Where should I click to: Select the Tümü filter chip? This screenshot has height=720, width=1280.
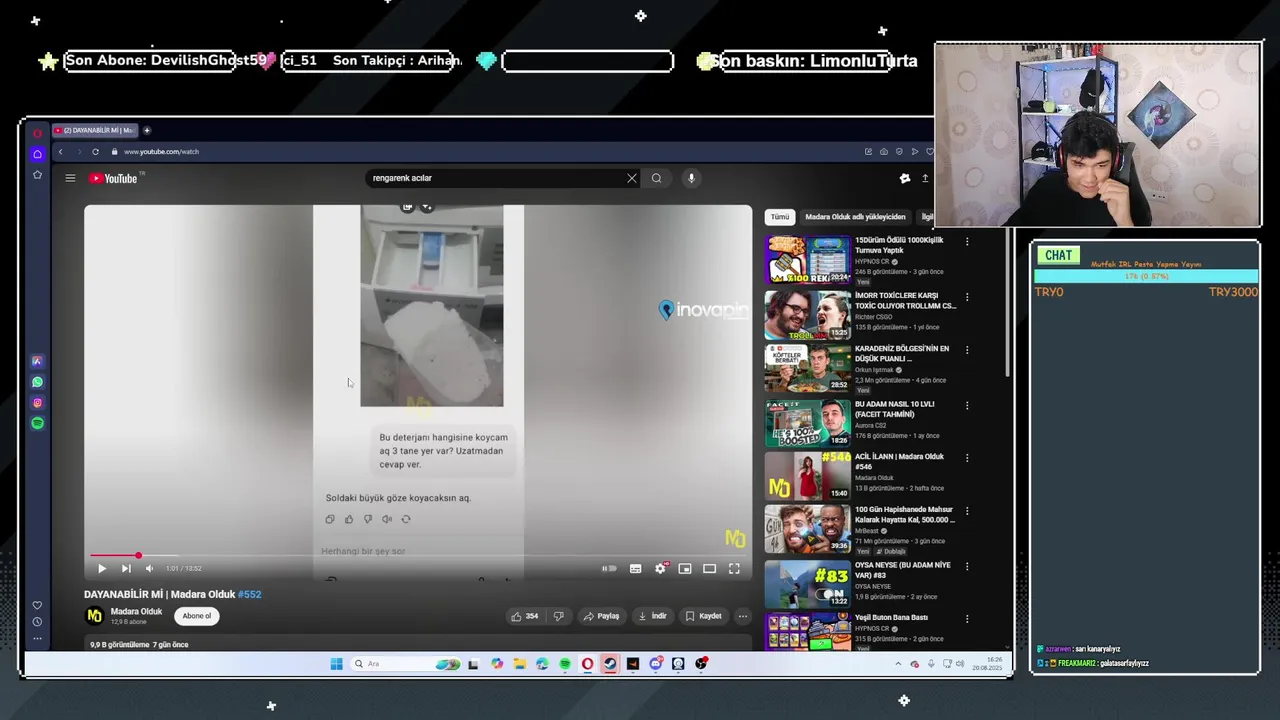[780, 217]
